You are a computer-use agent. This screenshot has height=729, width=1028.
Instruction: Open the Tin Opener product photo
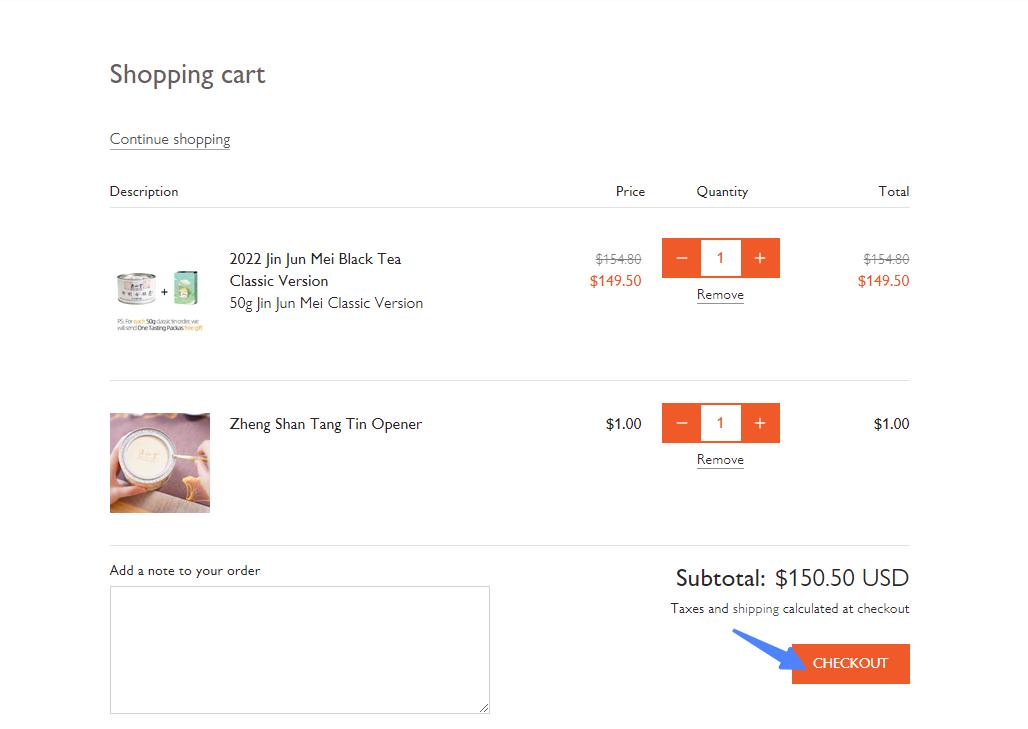[160, 462]
